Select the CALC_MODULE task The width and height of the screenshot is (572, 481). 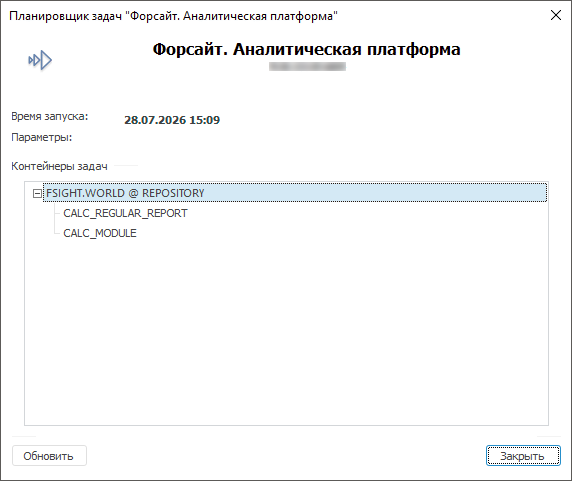(x=100, y=233)
